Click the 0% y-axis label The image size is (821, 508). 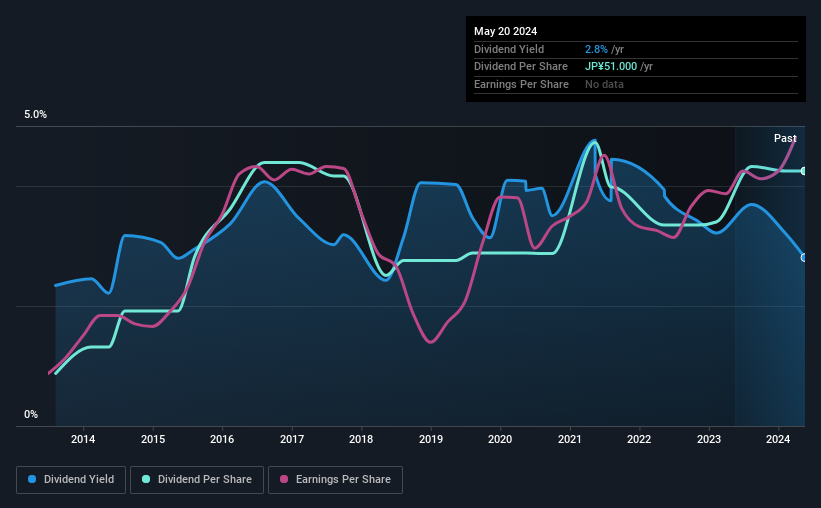tap(31, 414)
